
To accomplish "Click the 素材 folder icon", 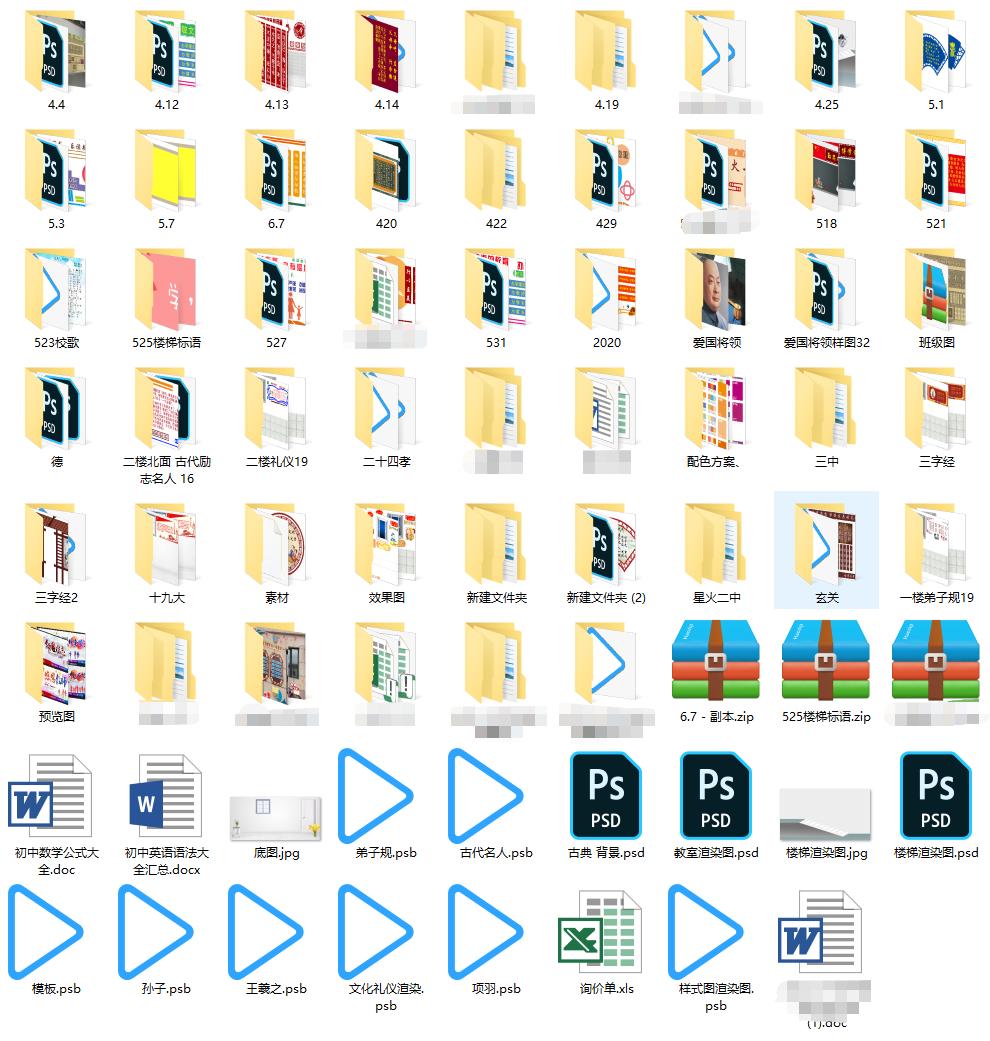I will click(276, 544).
